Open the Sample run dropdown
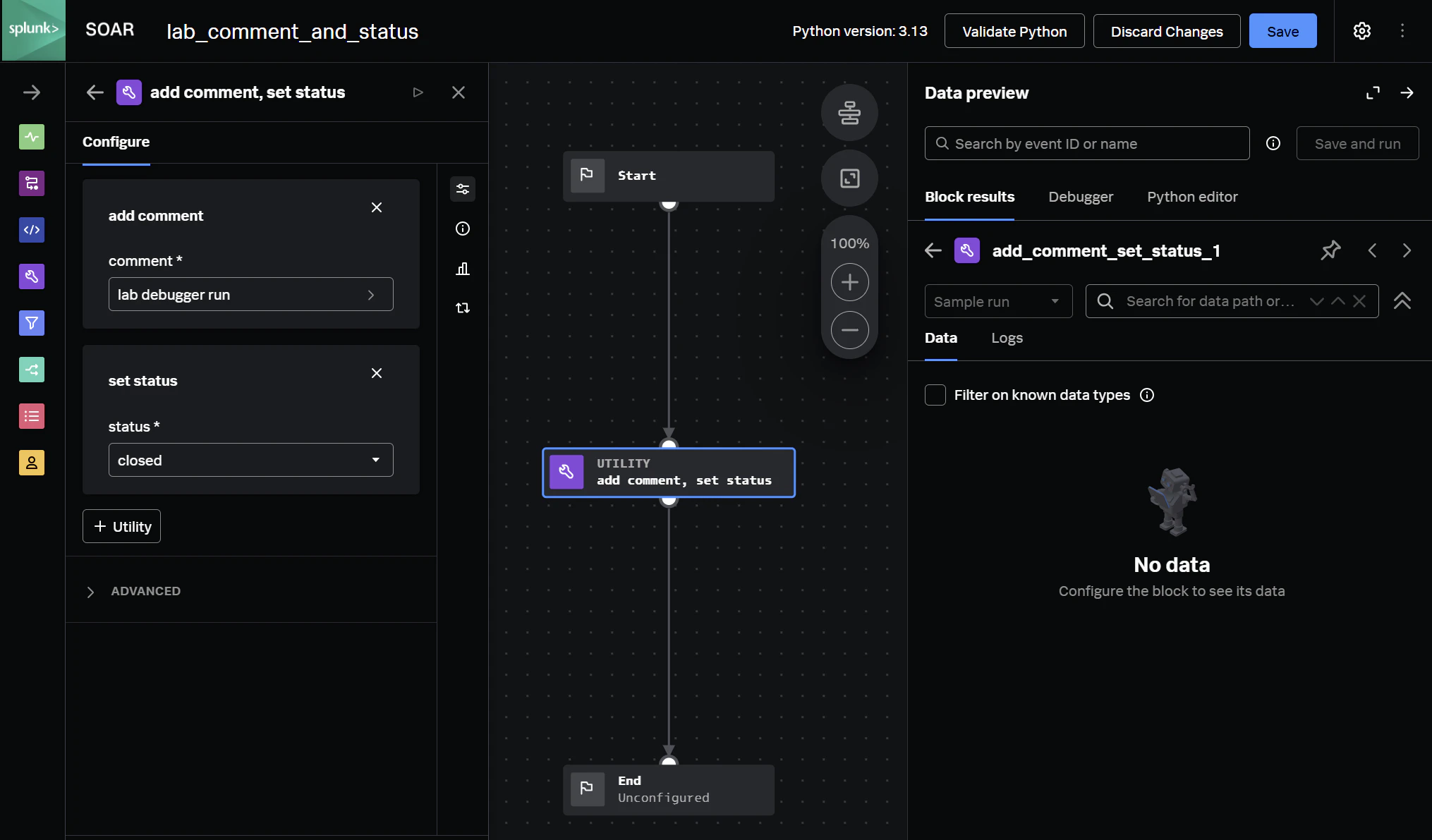 click(x=998, y=301)
